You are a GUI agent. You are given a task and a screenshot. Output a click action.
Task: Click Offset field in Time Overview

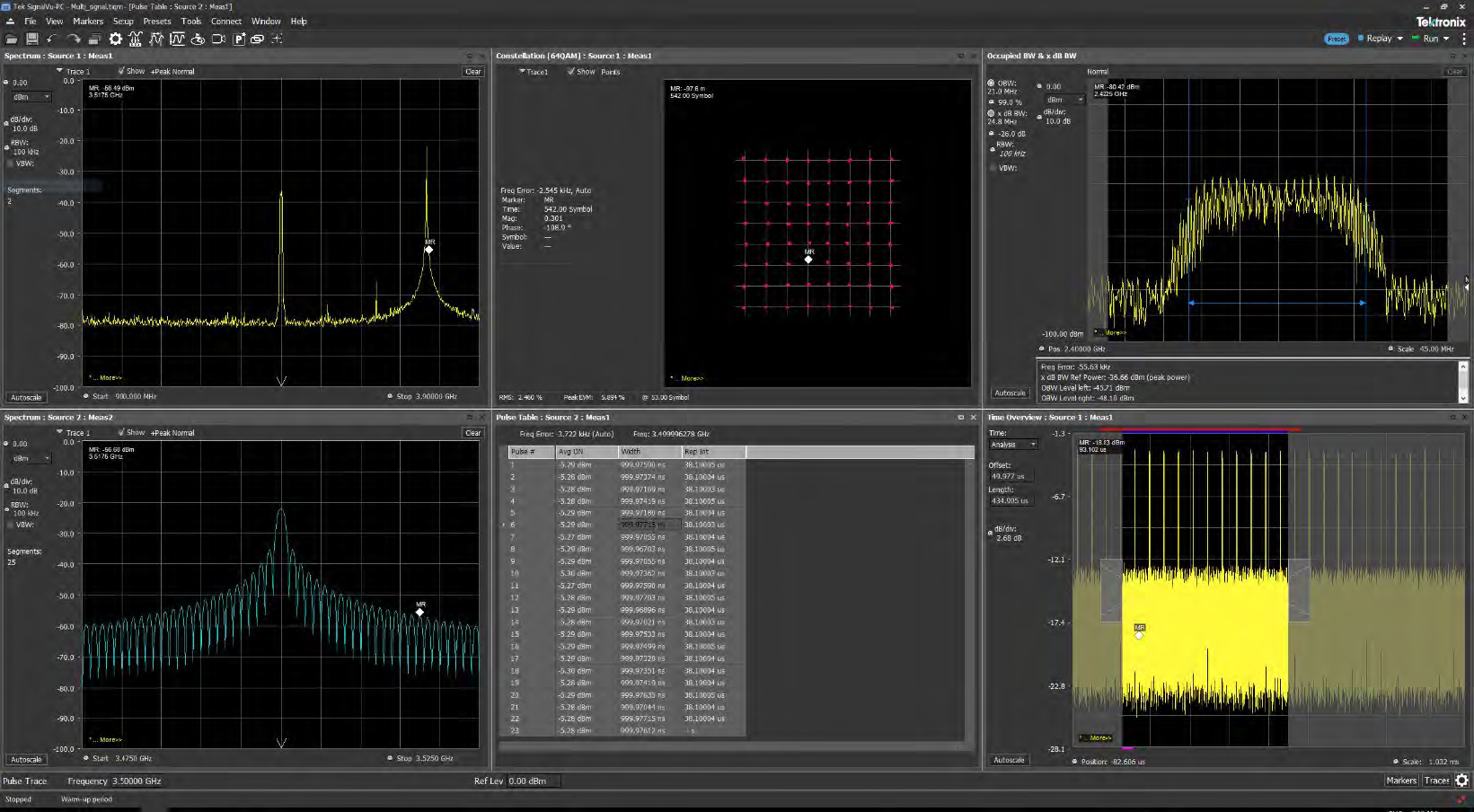click(x=1011, y=476)
